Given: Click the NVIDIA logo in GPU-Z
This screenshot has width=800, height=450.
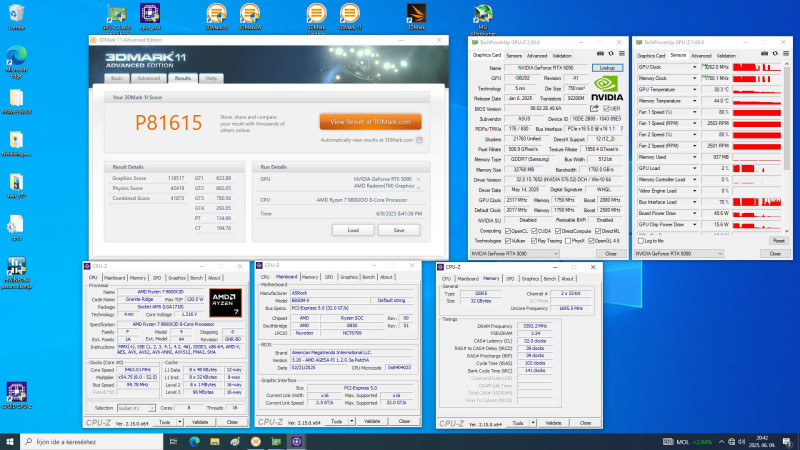Looking at the screenshot, I should pyautogui.click(x=607, y=88).
